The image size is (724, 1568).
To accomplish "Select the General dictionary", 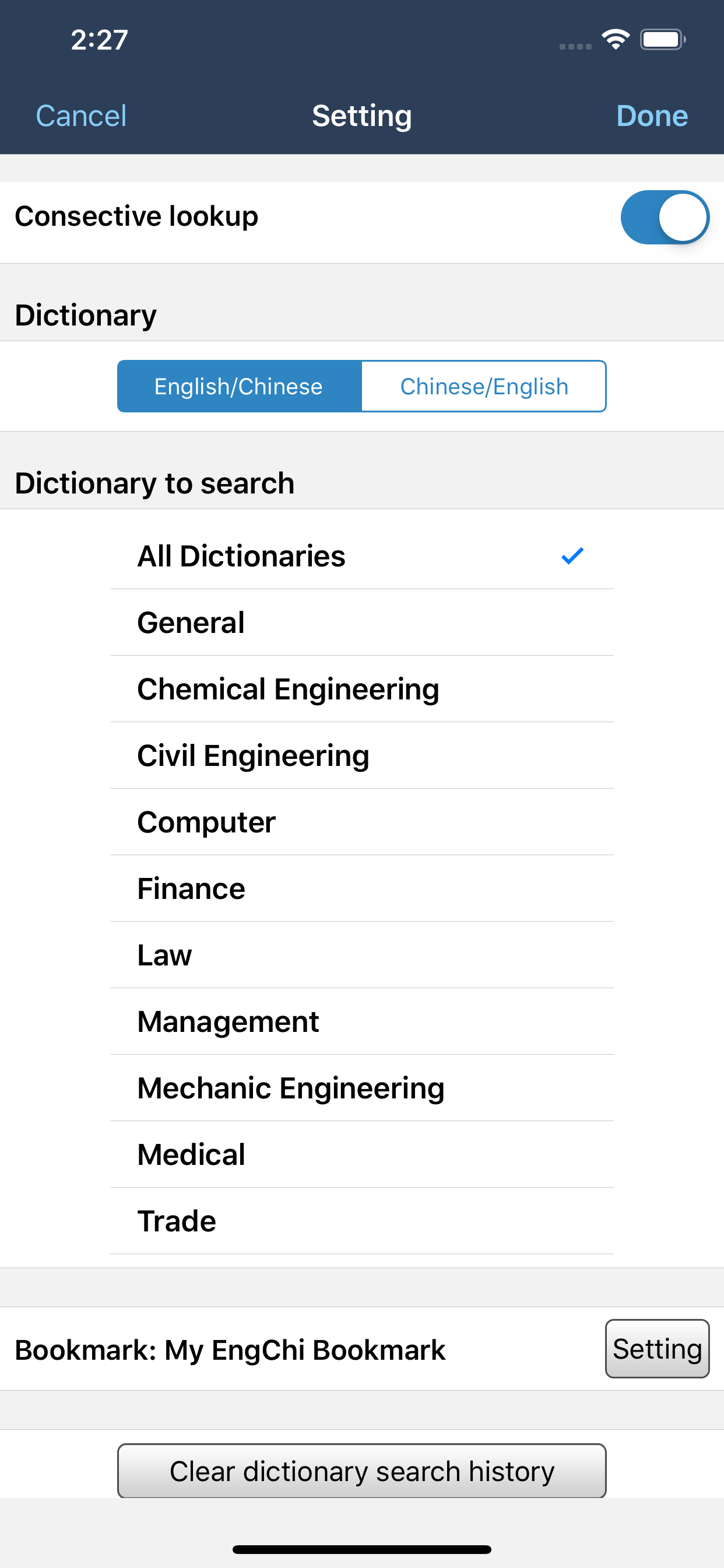I will [x=362, y=622].
